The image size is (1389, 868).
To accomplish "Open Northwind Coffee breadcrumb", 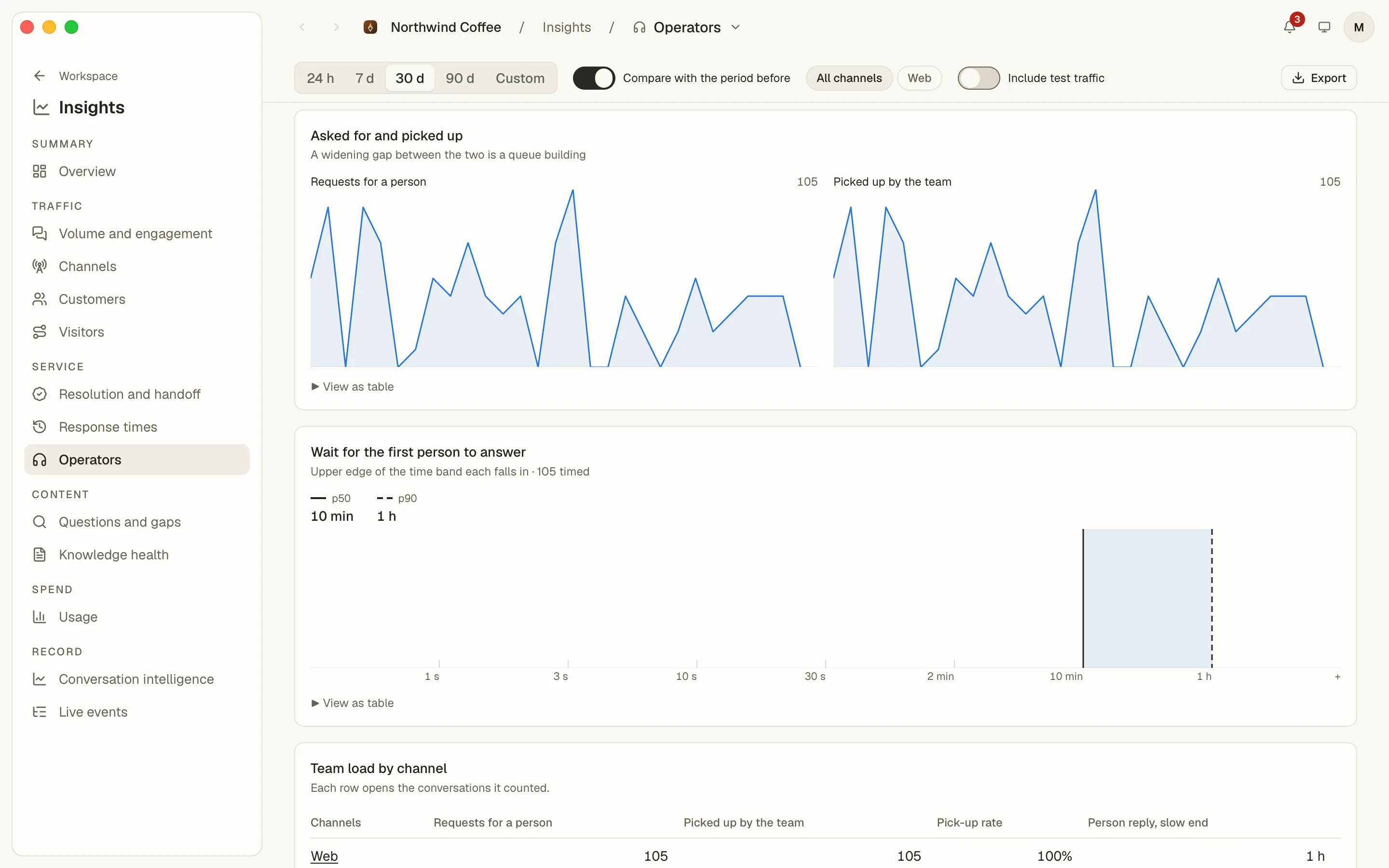I will [x=446, y=27].
